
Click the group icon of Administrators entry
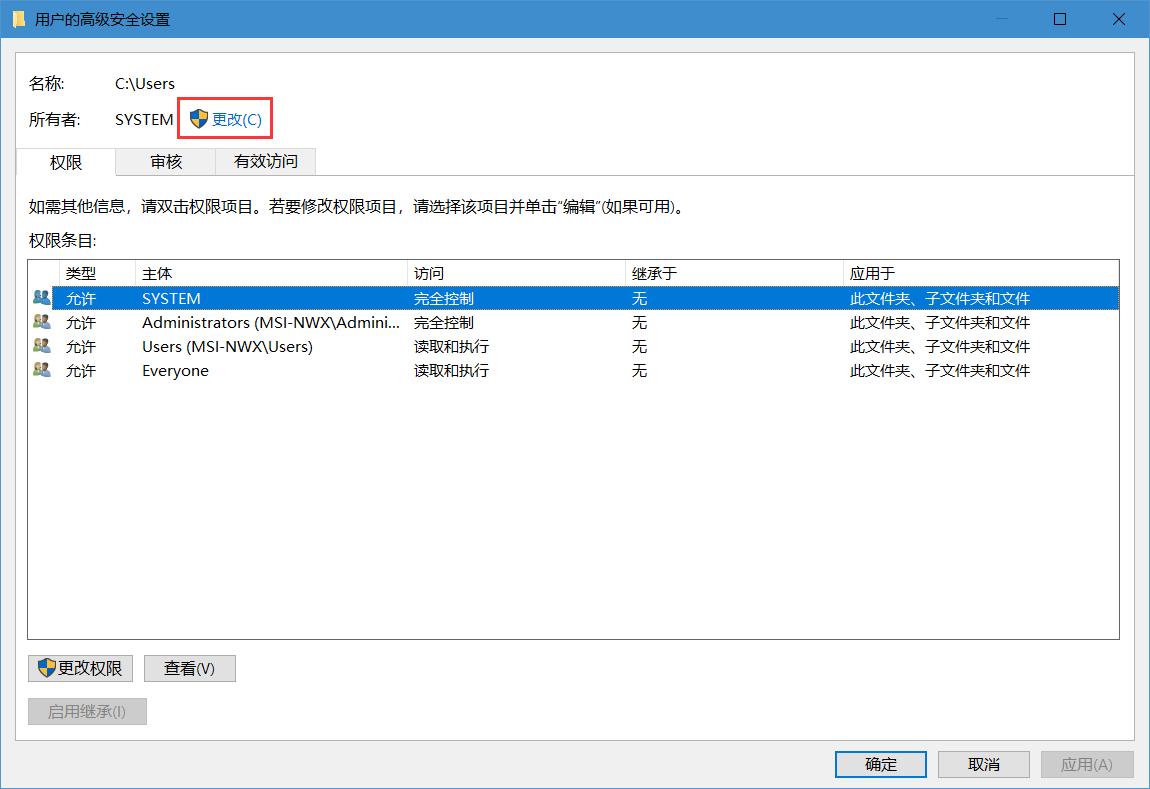[41, 322]
